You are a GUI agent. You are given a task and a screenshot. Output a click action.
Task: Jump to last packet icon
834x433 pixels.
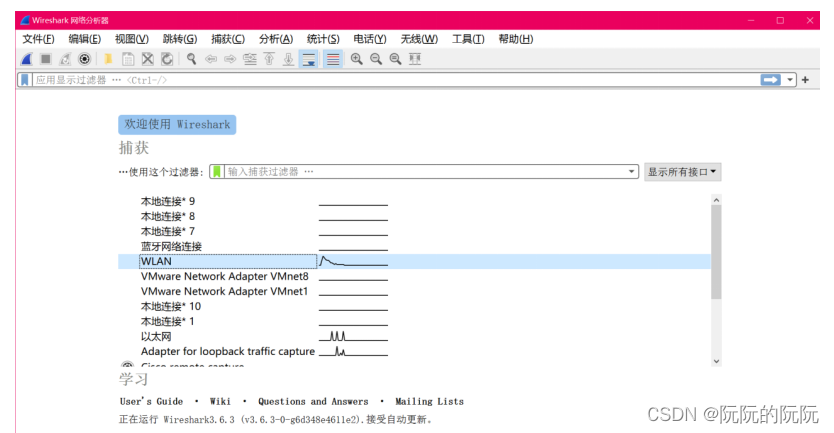(288, 59)
